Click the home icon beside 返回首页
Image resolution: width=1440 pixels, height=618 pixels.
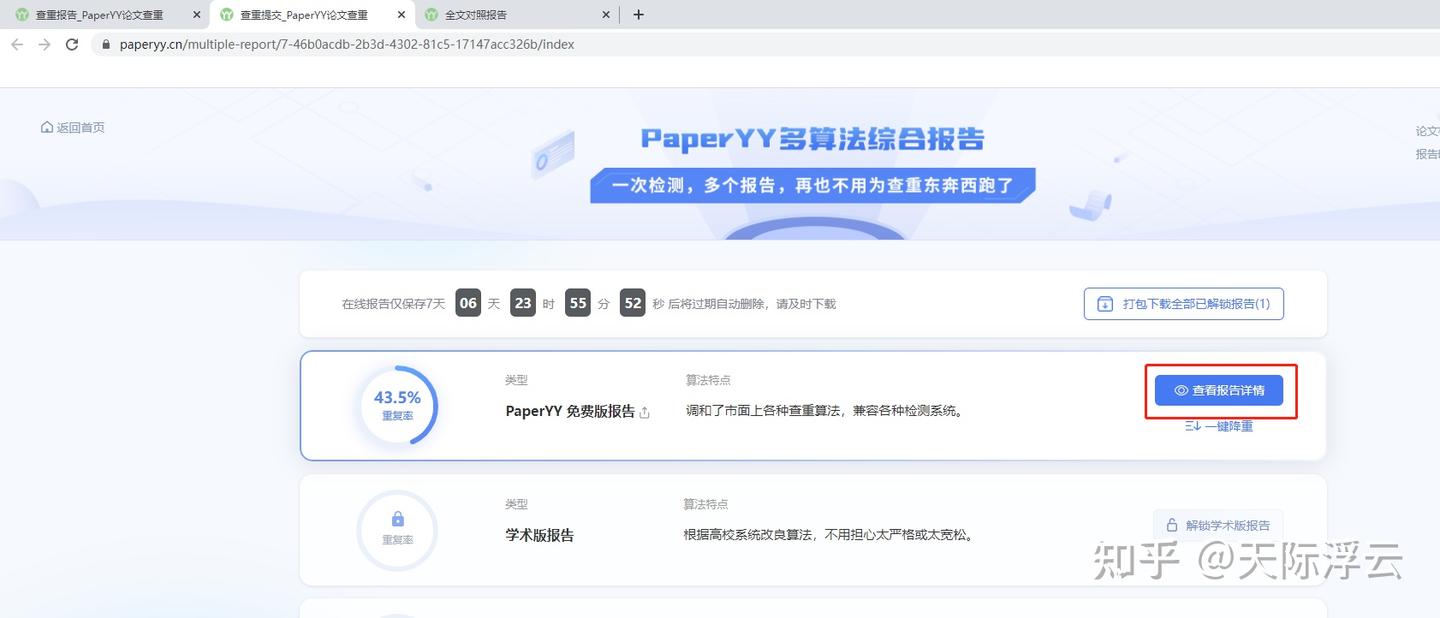pyautogui.click(x=47, y=127)
